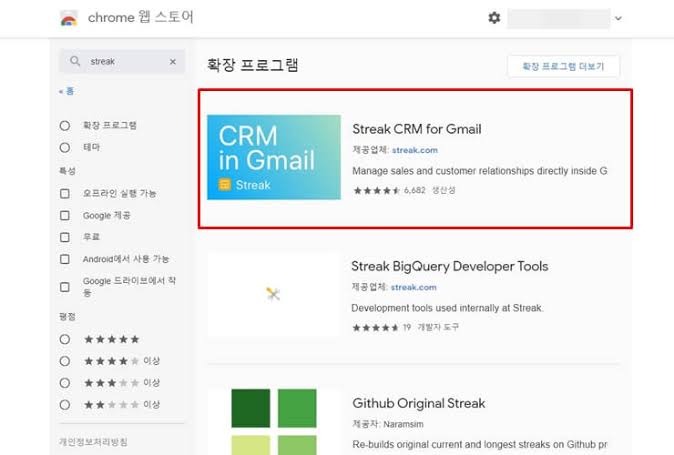Image resolution: width=674 pixels, height=455 pixels.
Task: Open Streak BigQuery Developer Tools title
Action: coord(450,266)
